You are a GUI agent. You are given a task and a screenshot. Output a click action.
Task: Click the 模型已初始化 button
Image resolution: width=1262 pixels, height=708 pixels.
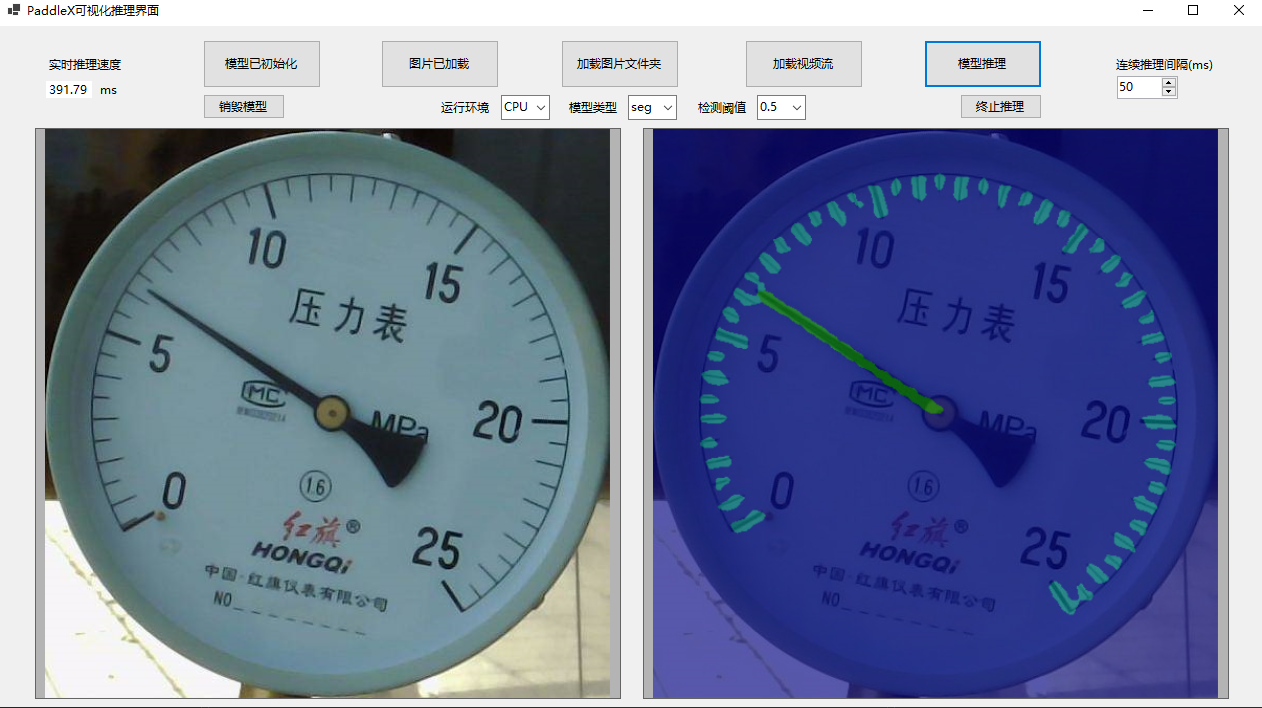pos(261,64)
